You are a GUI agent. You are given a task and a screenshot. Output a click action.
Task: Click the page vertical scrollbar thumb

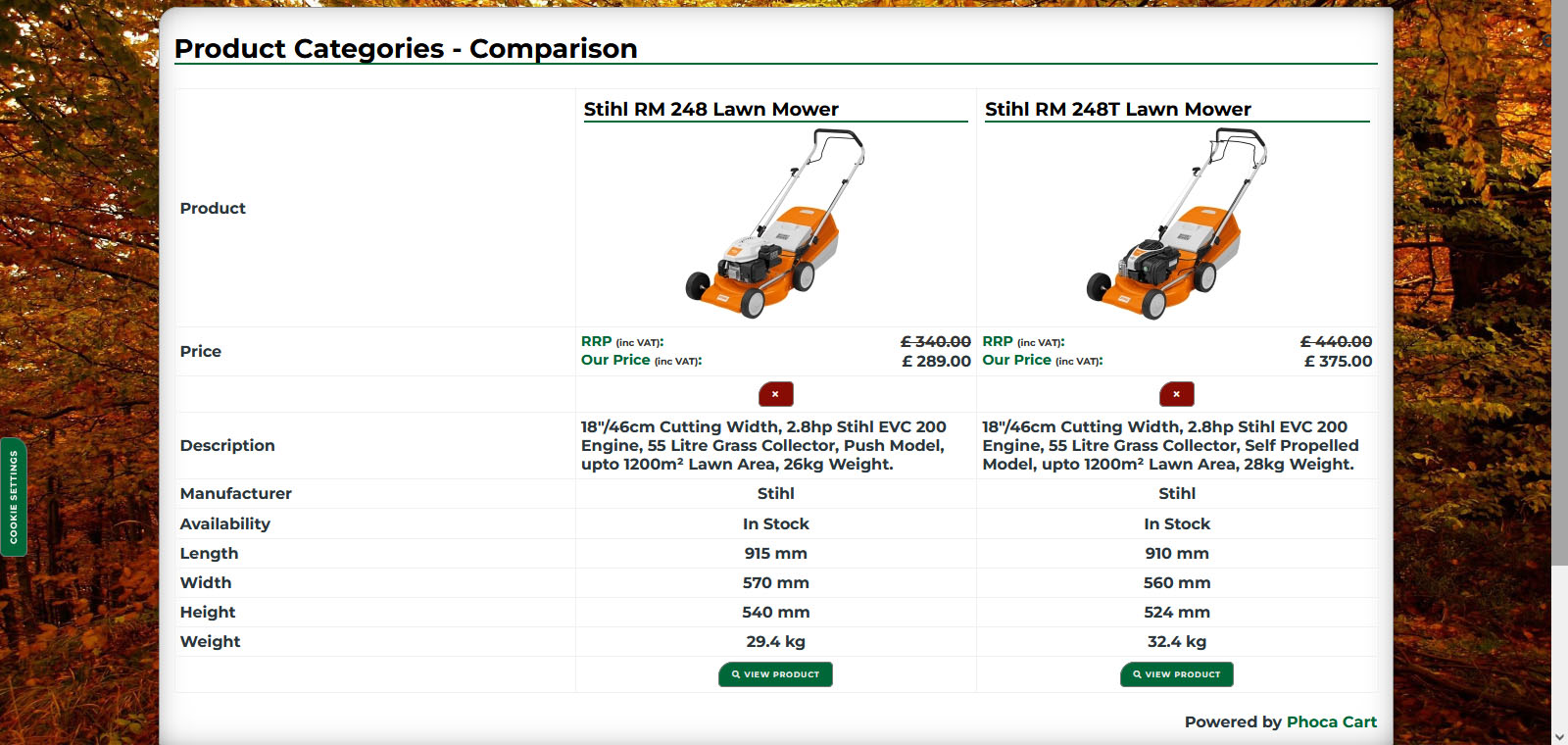[x=1559, y=284]
